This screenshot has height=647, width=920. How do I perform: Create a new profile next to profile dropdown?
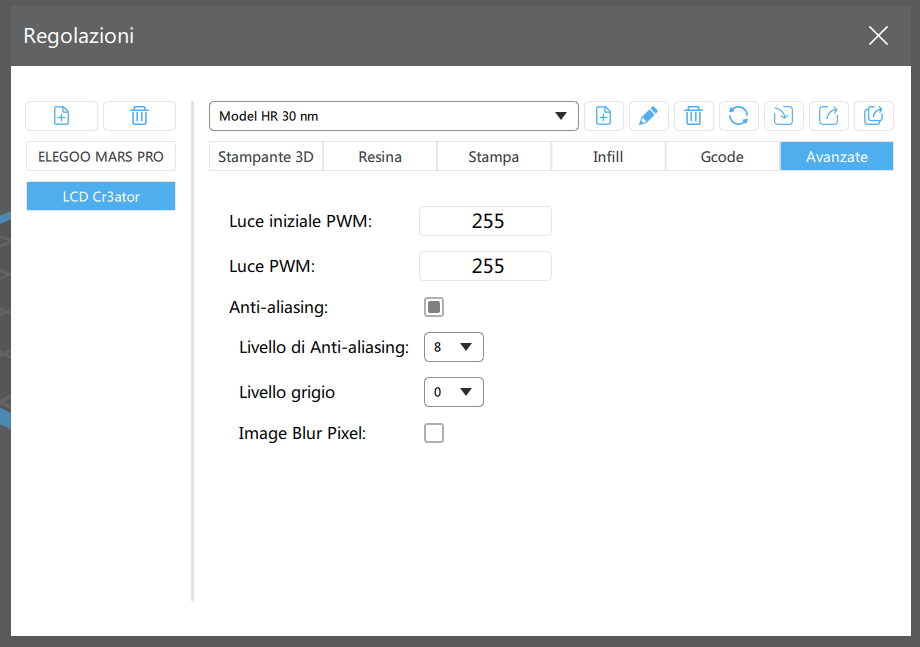(603, 116)
